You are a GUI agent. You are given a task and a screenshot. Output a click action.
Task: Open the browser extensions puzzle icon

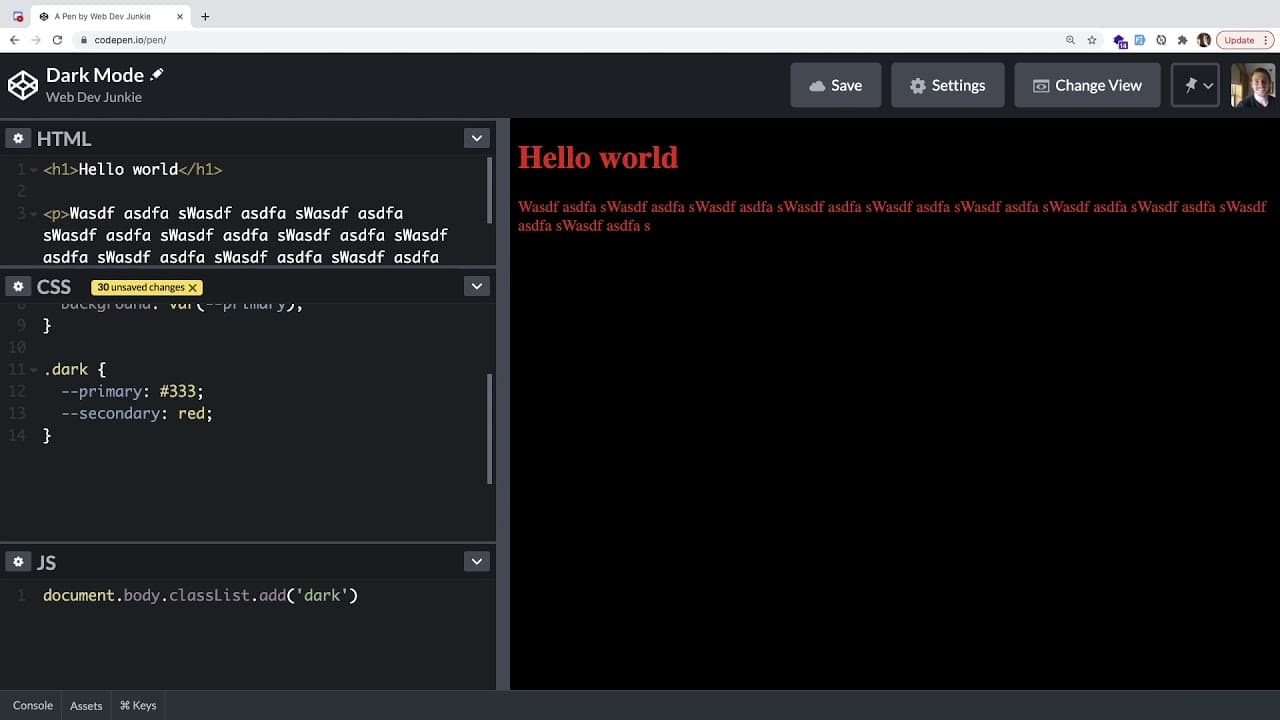click(x=1182, y=40)
